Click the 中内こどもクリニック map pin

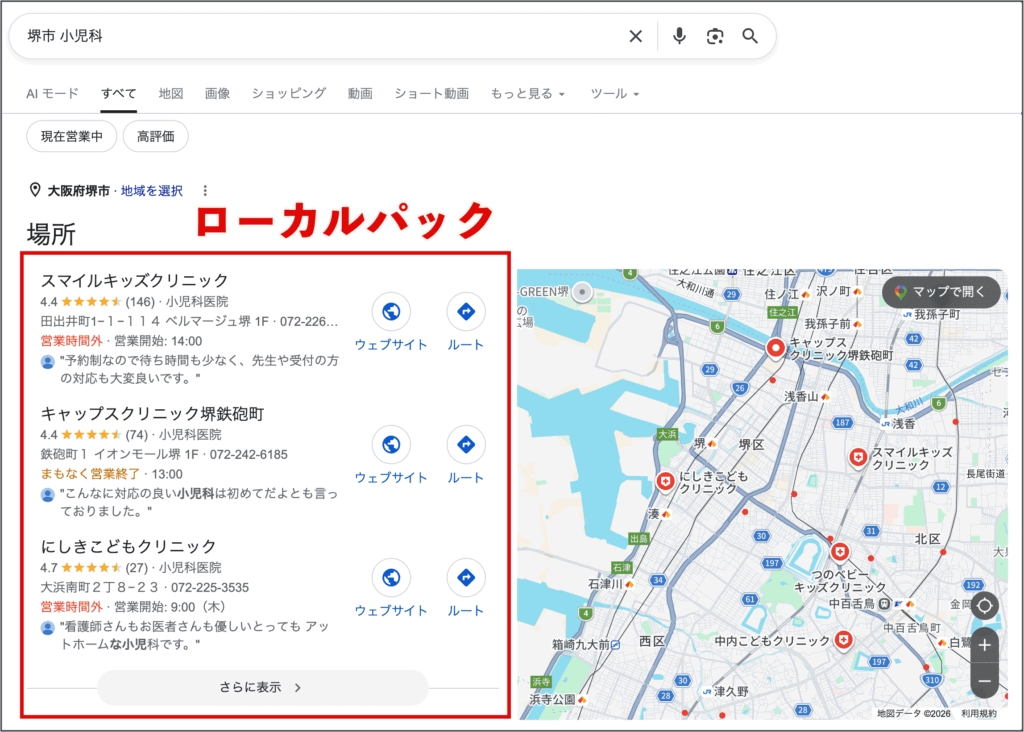844,639
